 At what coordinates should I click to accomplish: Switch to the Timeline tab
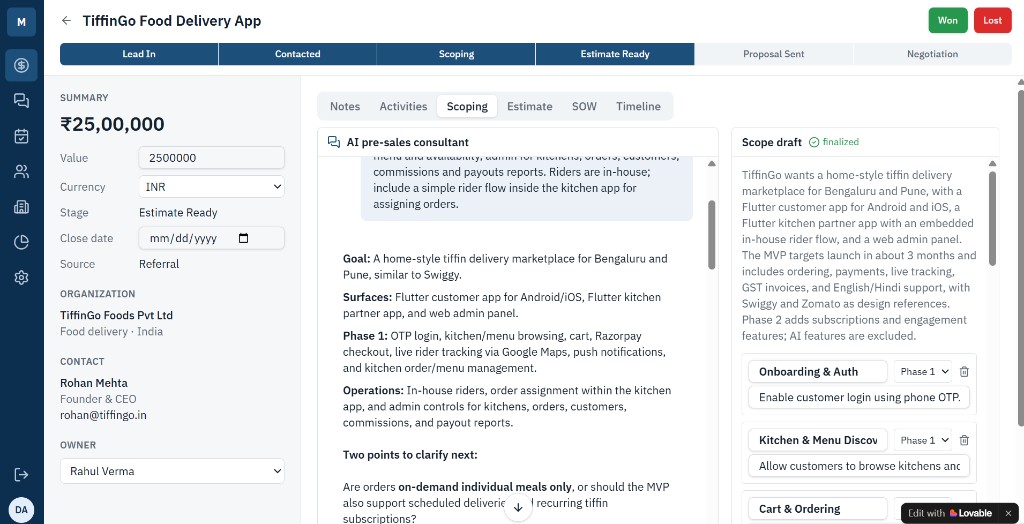coord(638,106)
